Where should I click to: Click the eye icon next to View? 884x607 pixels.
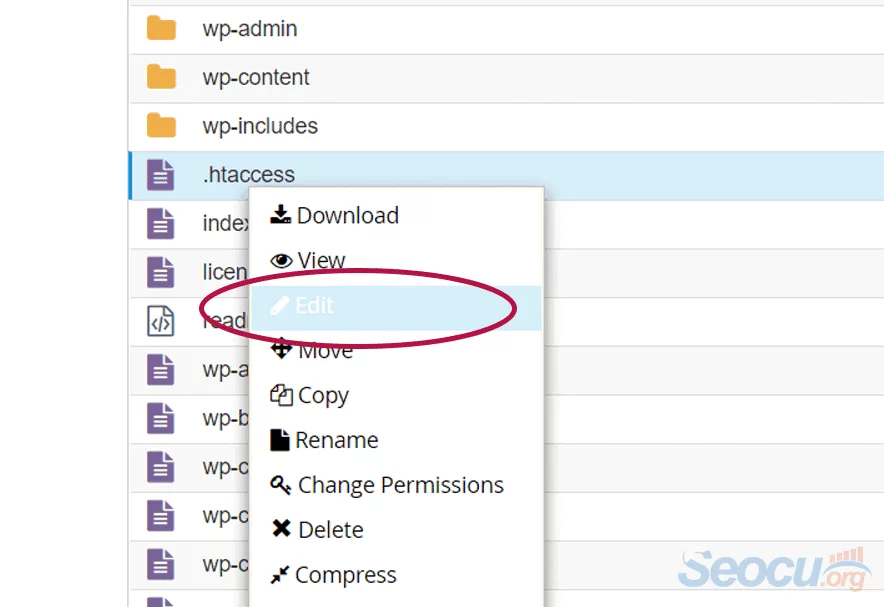[281, 259]
